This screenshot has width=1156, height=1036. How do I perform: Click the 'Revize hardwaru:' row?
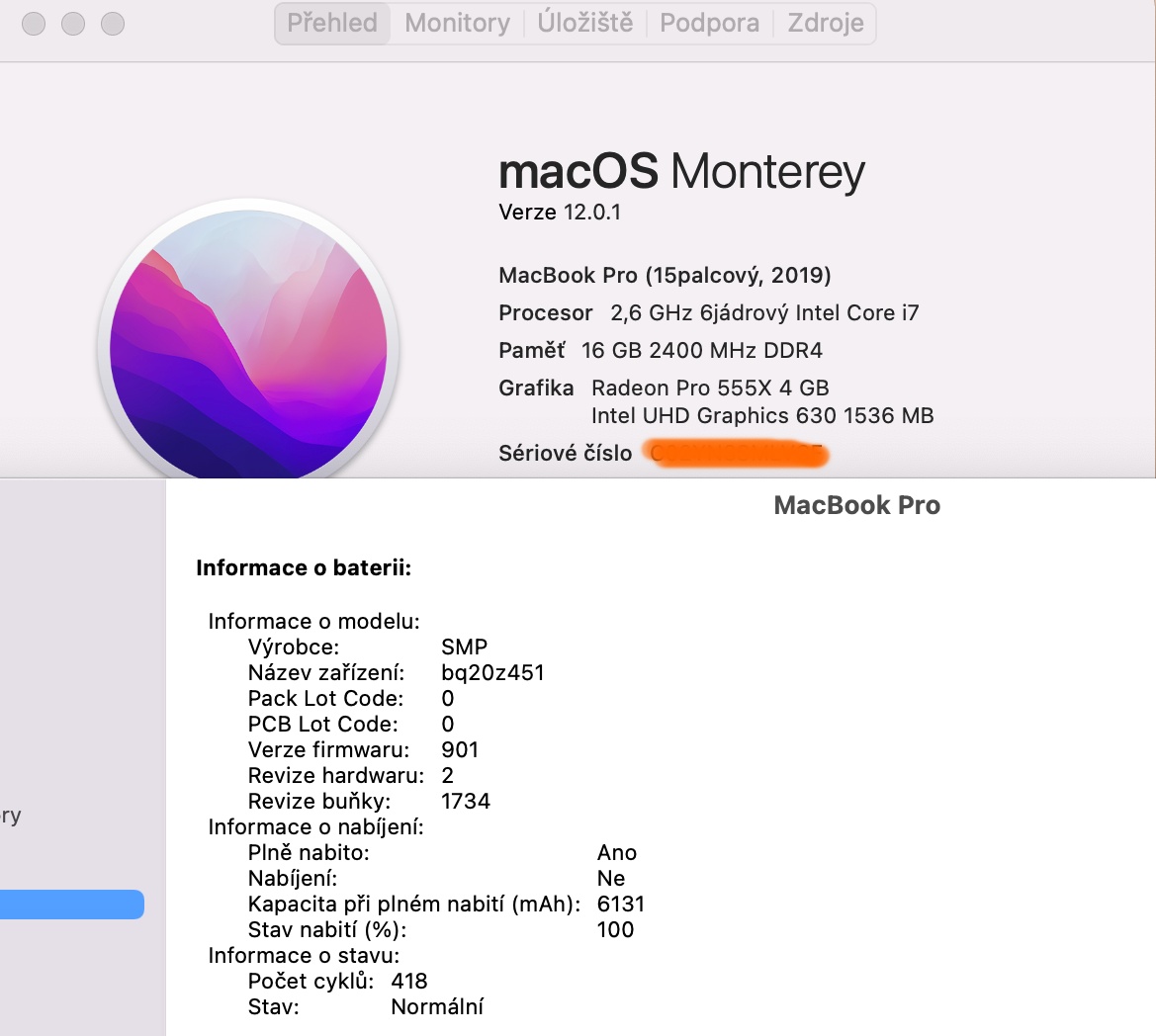click(351, 775)
